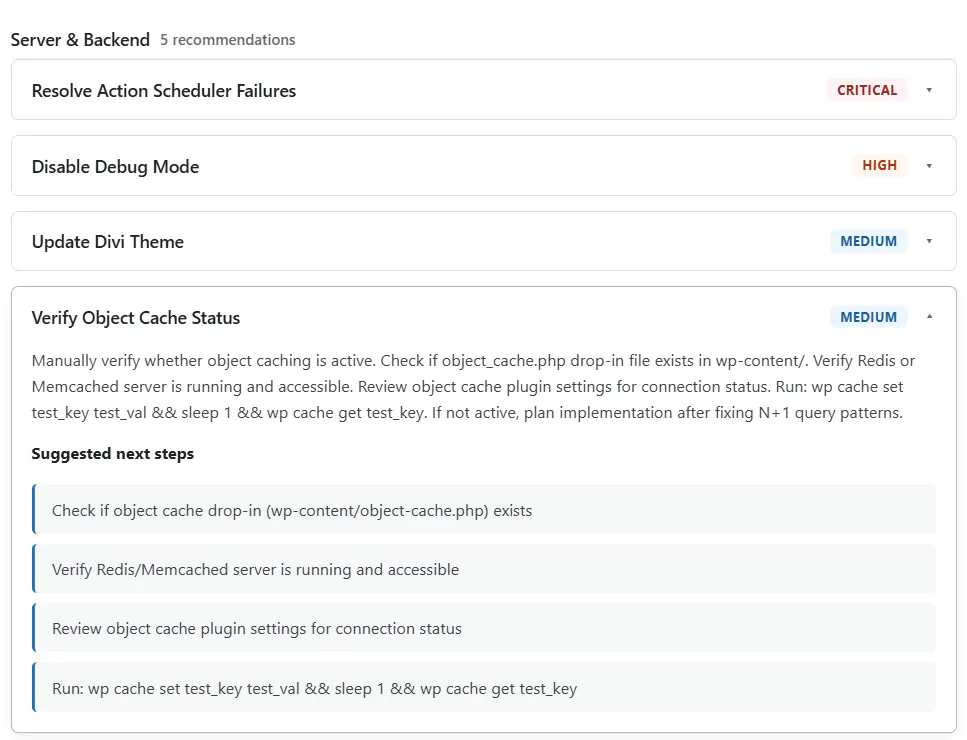Click the CRITICAL severity badge
967x740 pixels.
pyautogui.click(x=866, y=90)
